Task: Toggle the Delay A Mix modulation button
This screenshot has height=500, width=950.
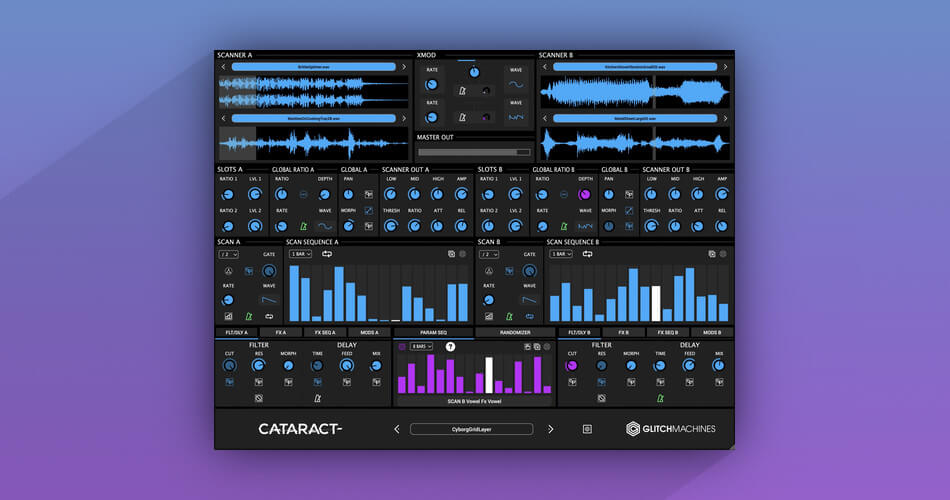Action: point(376,382)
